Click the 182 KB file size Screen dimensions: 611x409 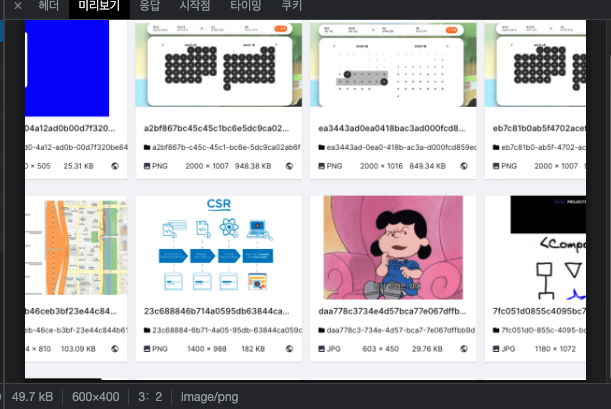tap(253, 349)
